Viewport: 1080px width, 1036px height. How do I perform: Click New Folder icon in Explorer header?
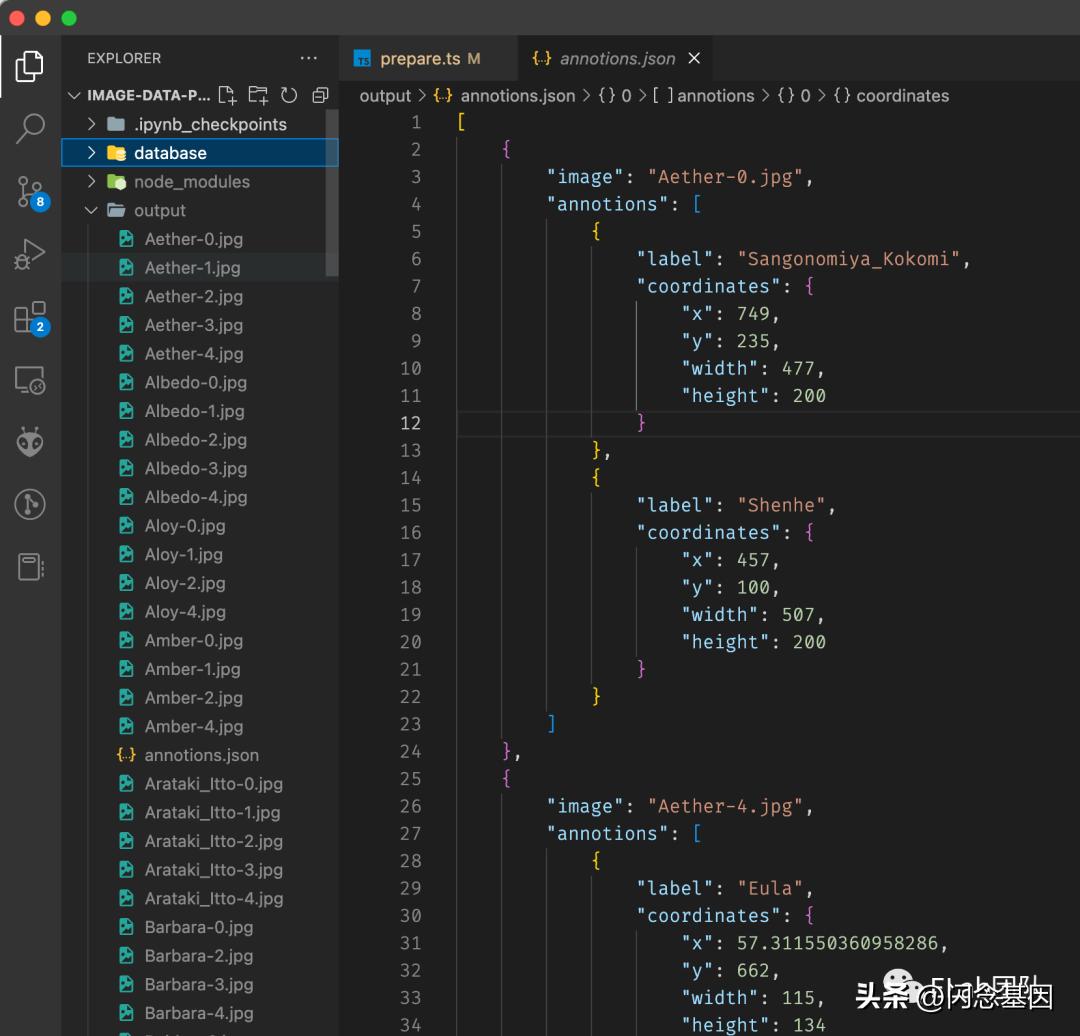pos(258,96)
